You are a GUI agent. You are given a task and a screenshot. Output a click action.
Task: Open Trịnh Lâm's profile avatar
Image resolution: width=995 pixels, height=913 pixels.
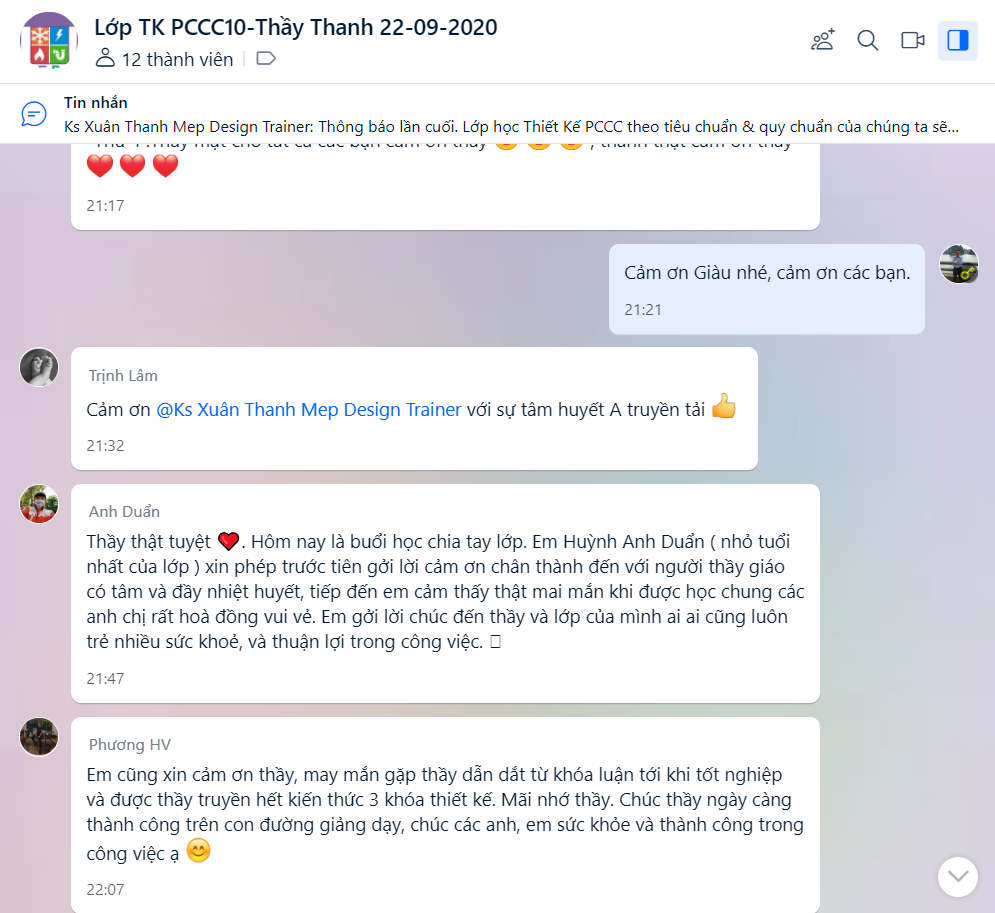click(x=39, y=367)
